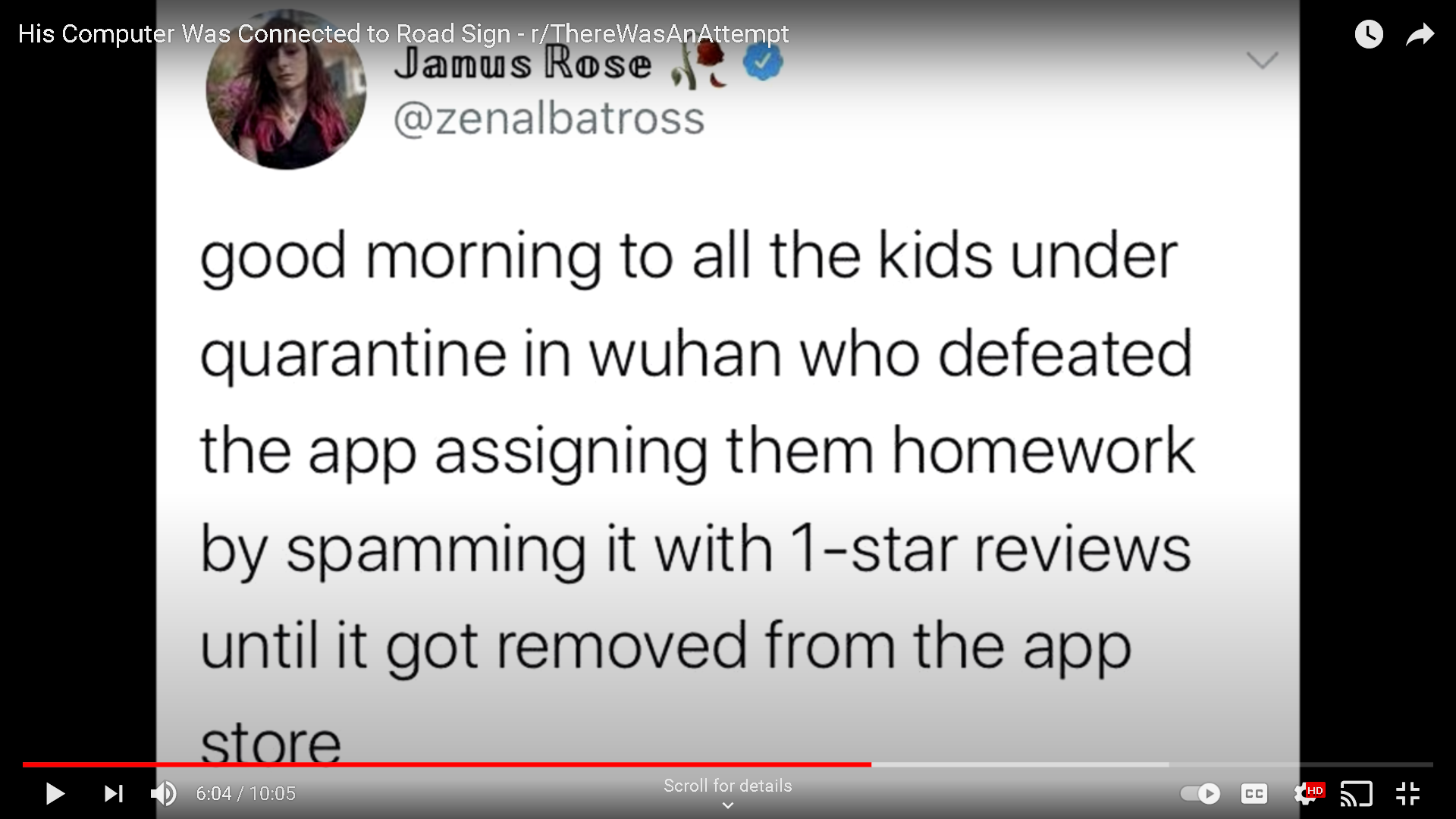Click the blue verified badge
1456x819 pixels.
pyautogui.click(x=762, y=63)
